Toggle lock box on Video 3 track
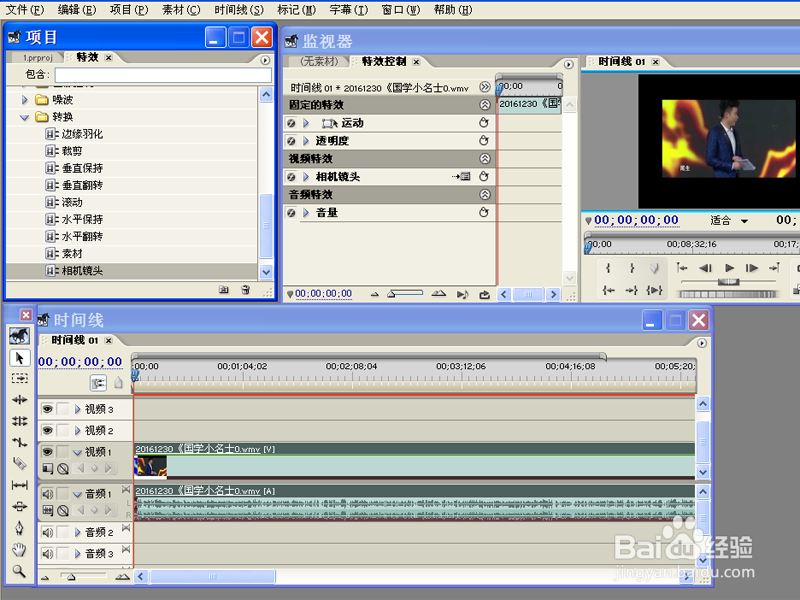This screenshot has height=600, width=800. 63,409
